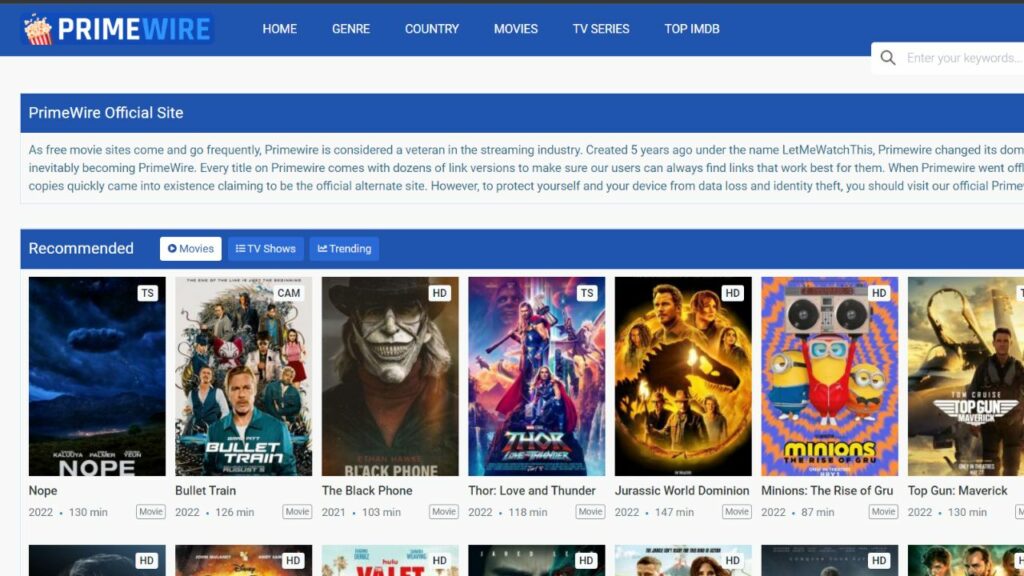Click the HD badge on Minions poster

(x=879, y=293)
